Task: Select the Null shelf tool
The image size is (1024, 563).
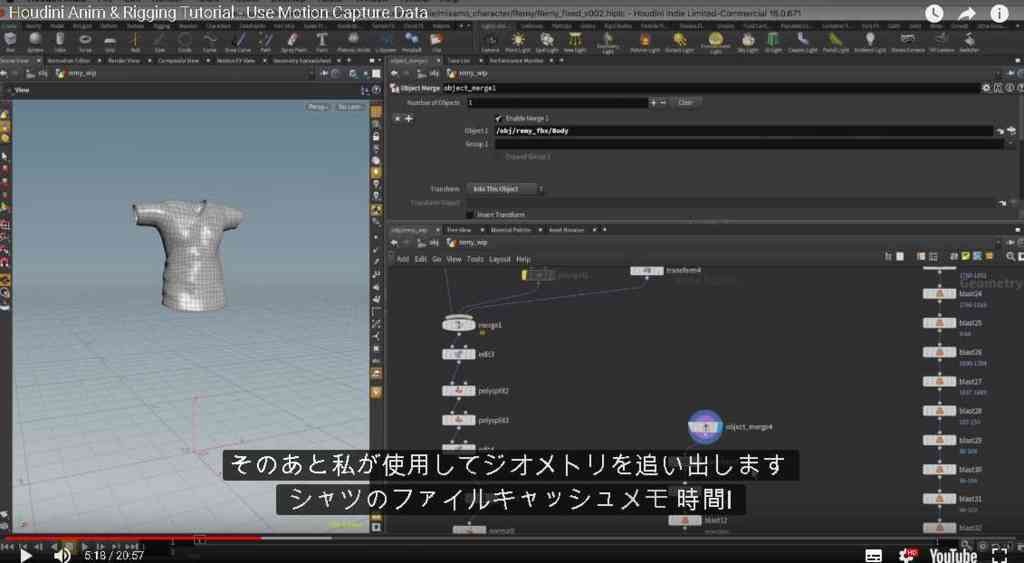Action: pyautogui.click(x=135, y=41)
